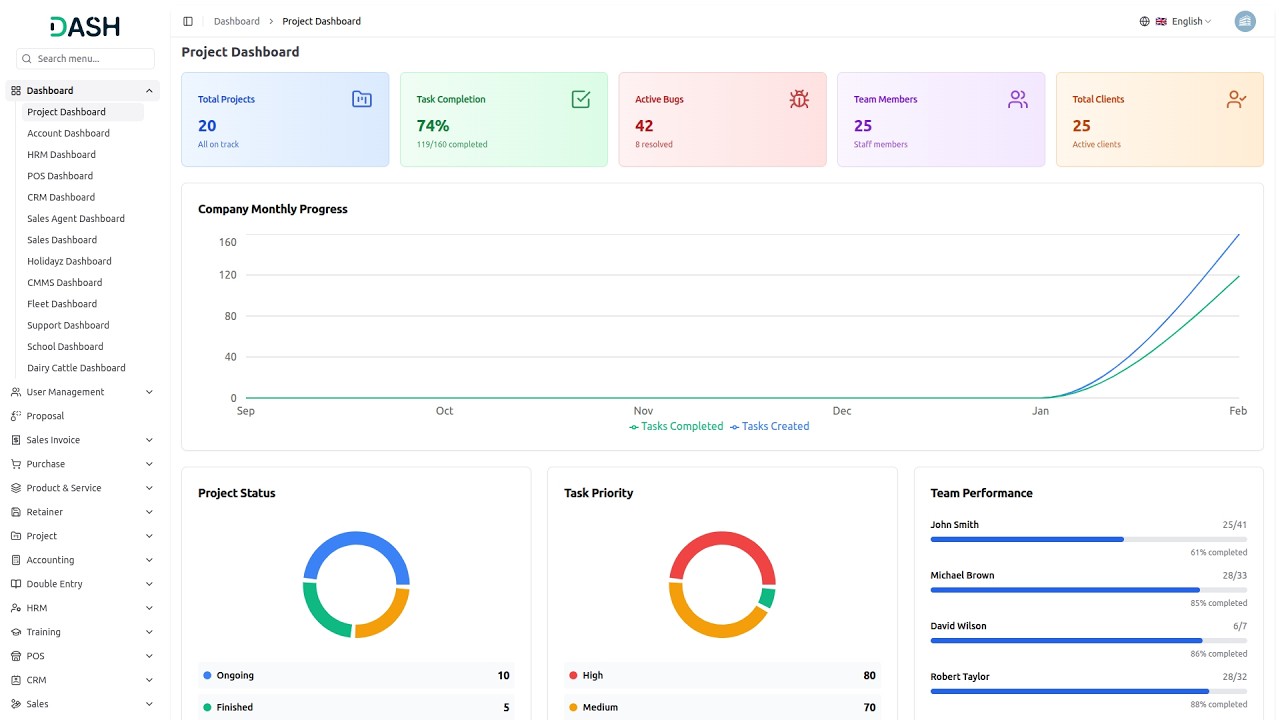
Task: Click Robert Taylor's progress bar
Action: pos(1088,691)
